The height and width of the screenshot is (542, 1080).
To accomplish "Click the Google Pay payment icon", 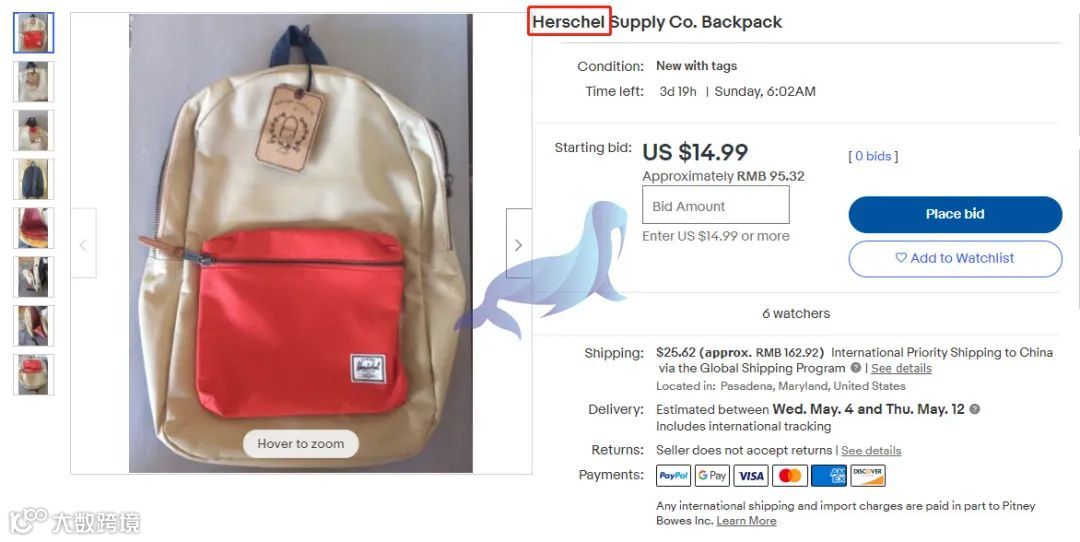I will tap(712, 476).
